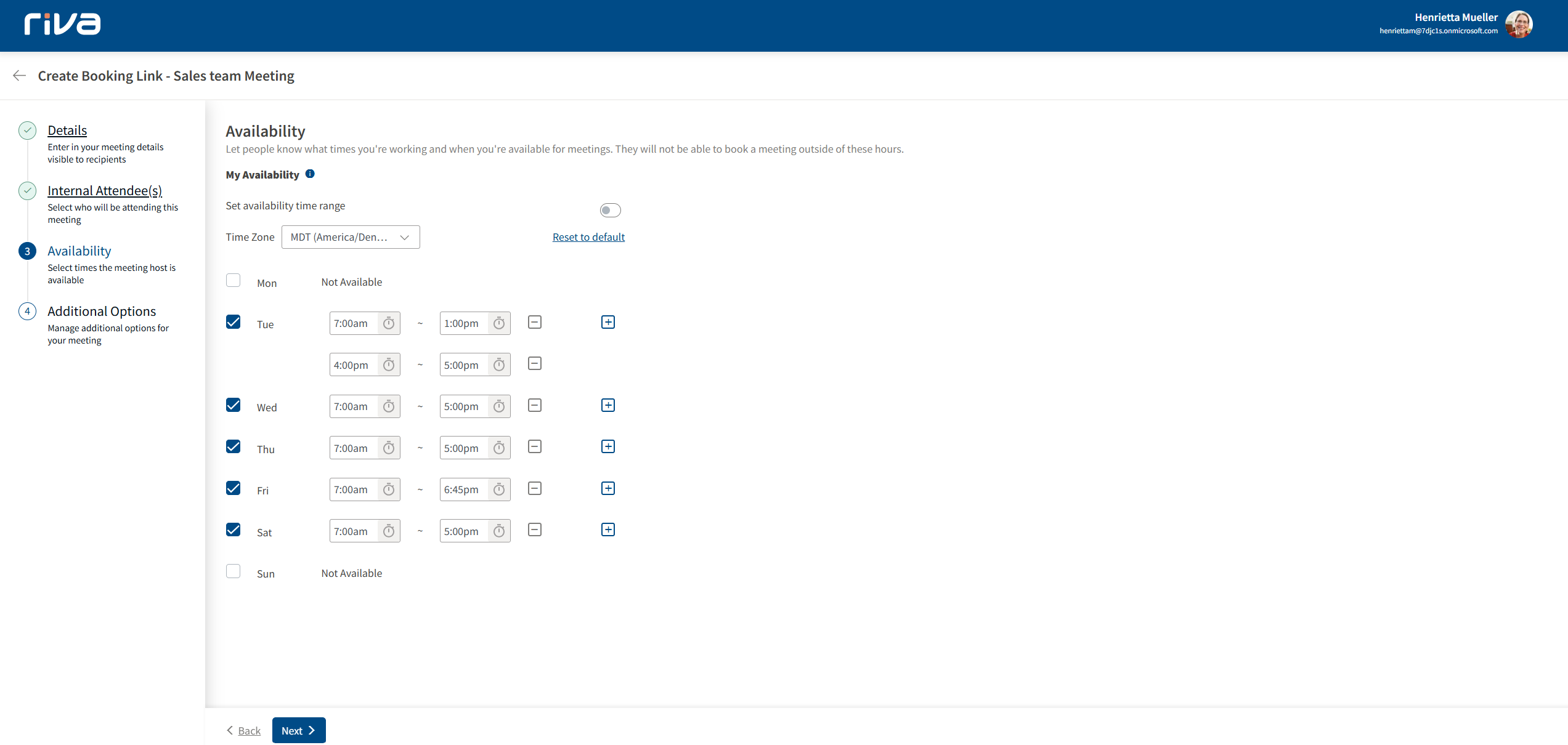This screenshot has width=1568, height=745.
Task: Open time picker for Fri 7:00am start
Action: [x=389, y=489]
